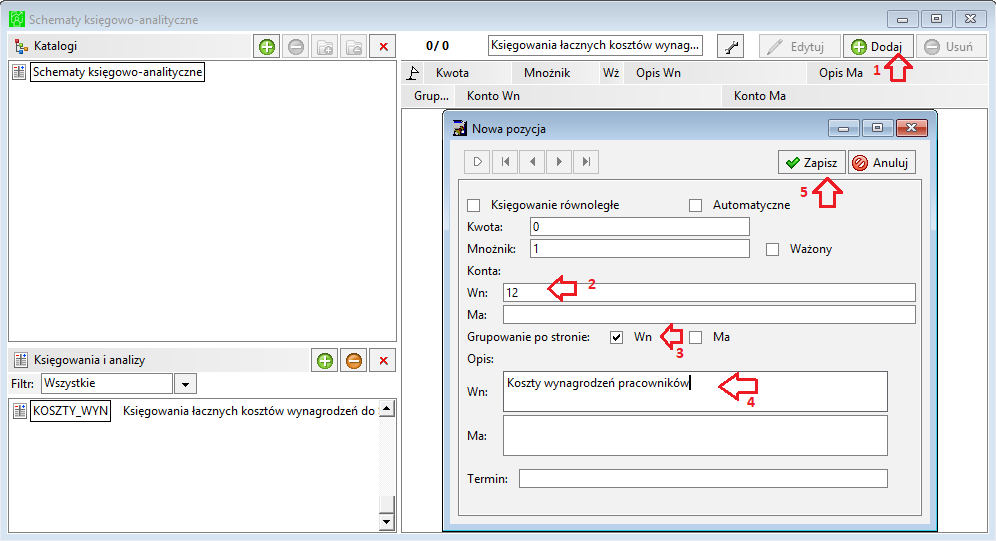Viewport: 996px width, 541px height.
Task: Go to previous record in Nowa pozycja
Action: pos(532,162)
